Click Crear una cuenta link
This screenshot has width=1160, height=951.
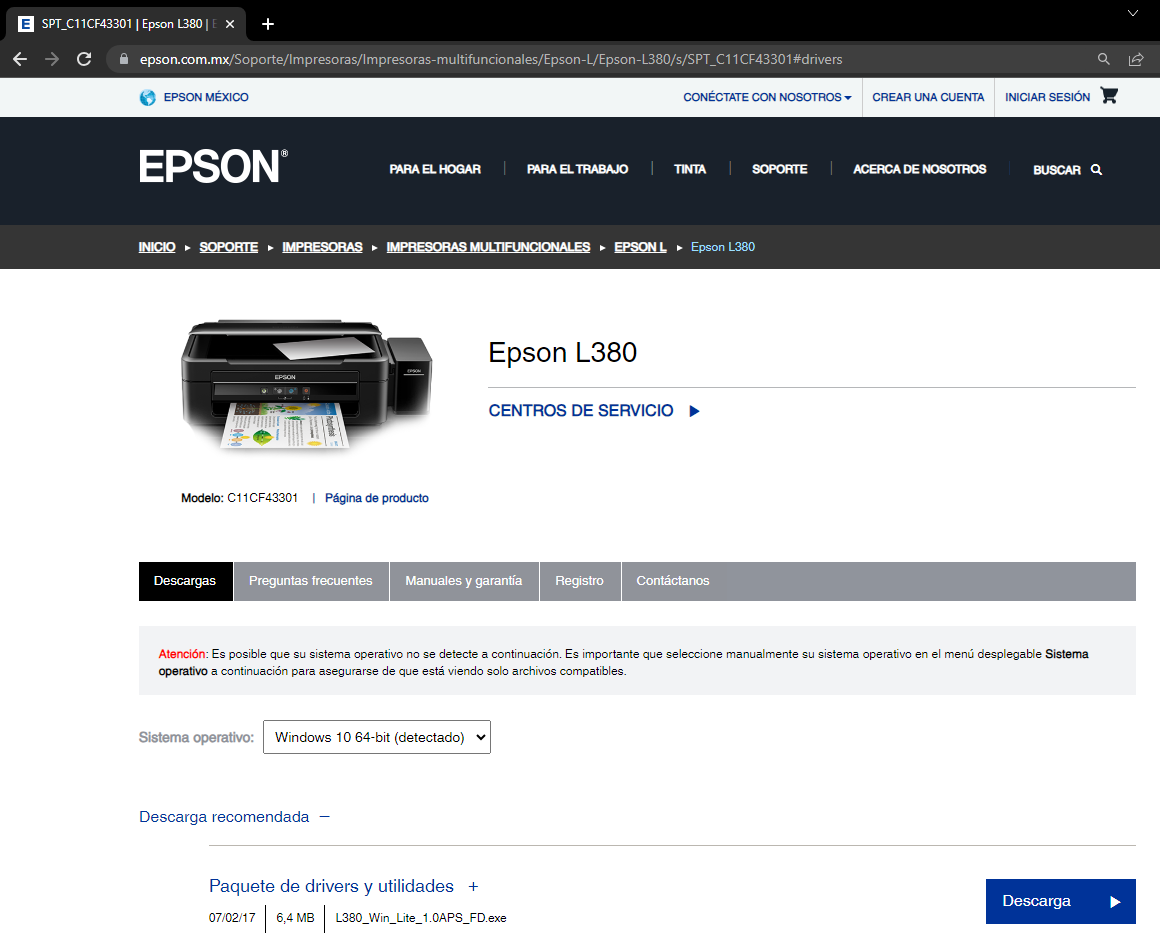pos(928,97)
